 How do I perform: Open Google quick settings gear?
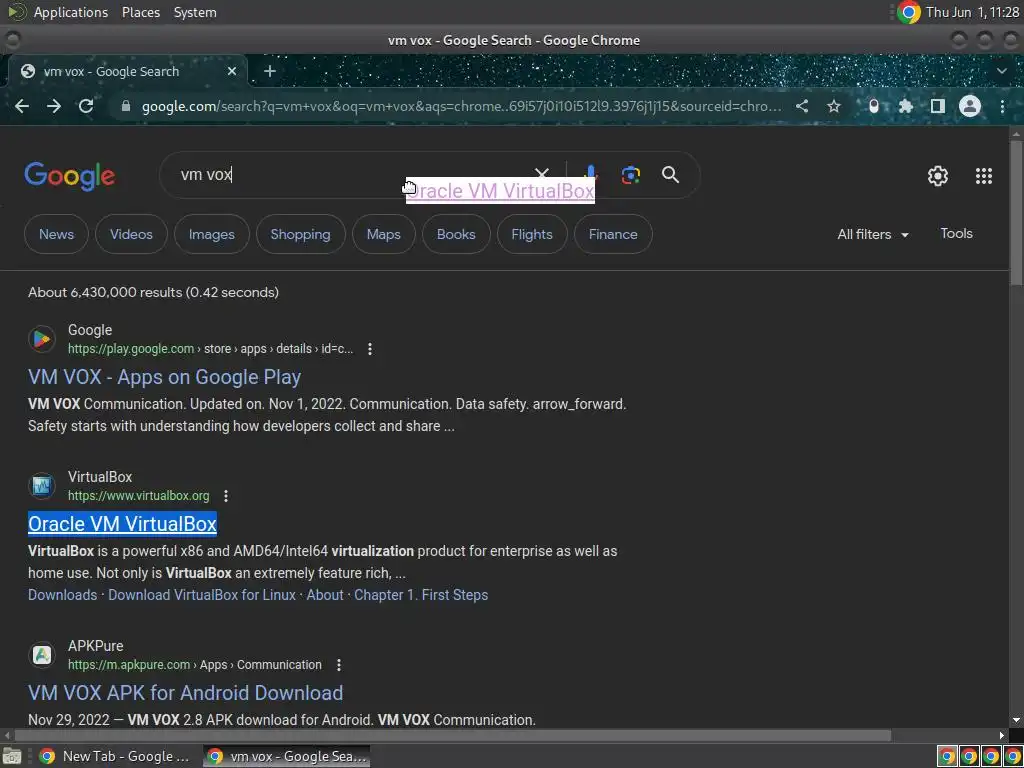(x=938, y=176)
